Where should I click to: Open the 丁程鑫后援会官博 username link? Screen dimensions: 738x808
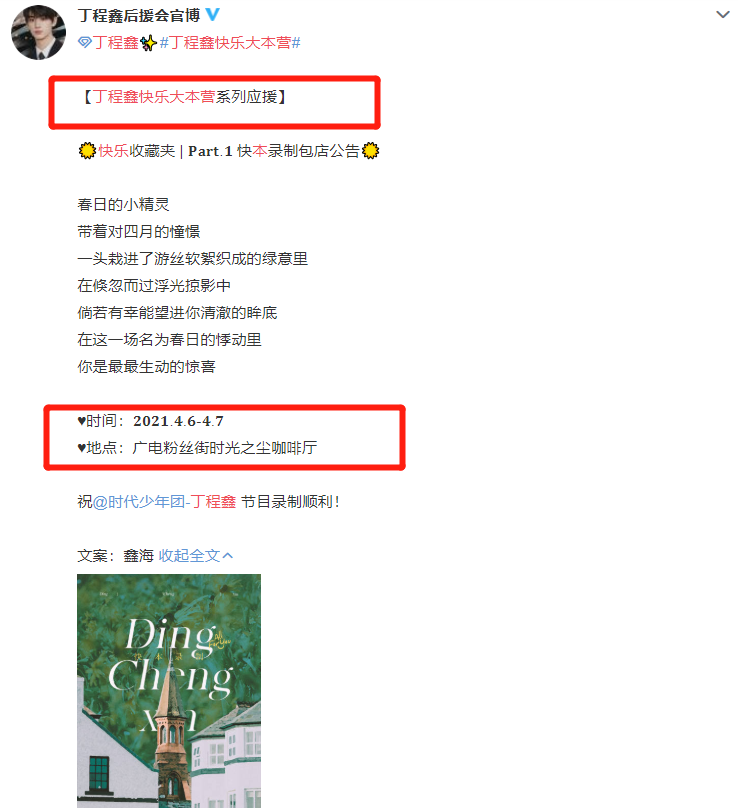click(x=139, y=15)
